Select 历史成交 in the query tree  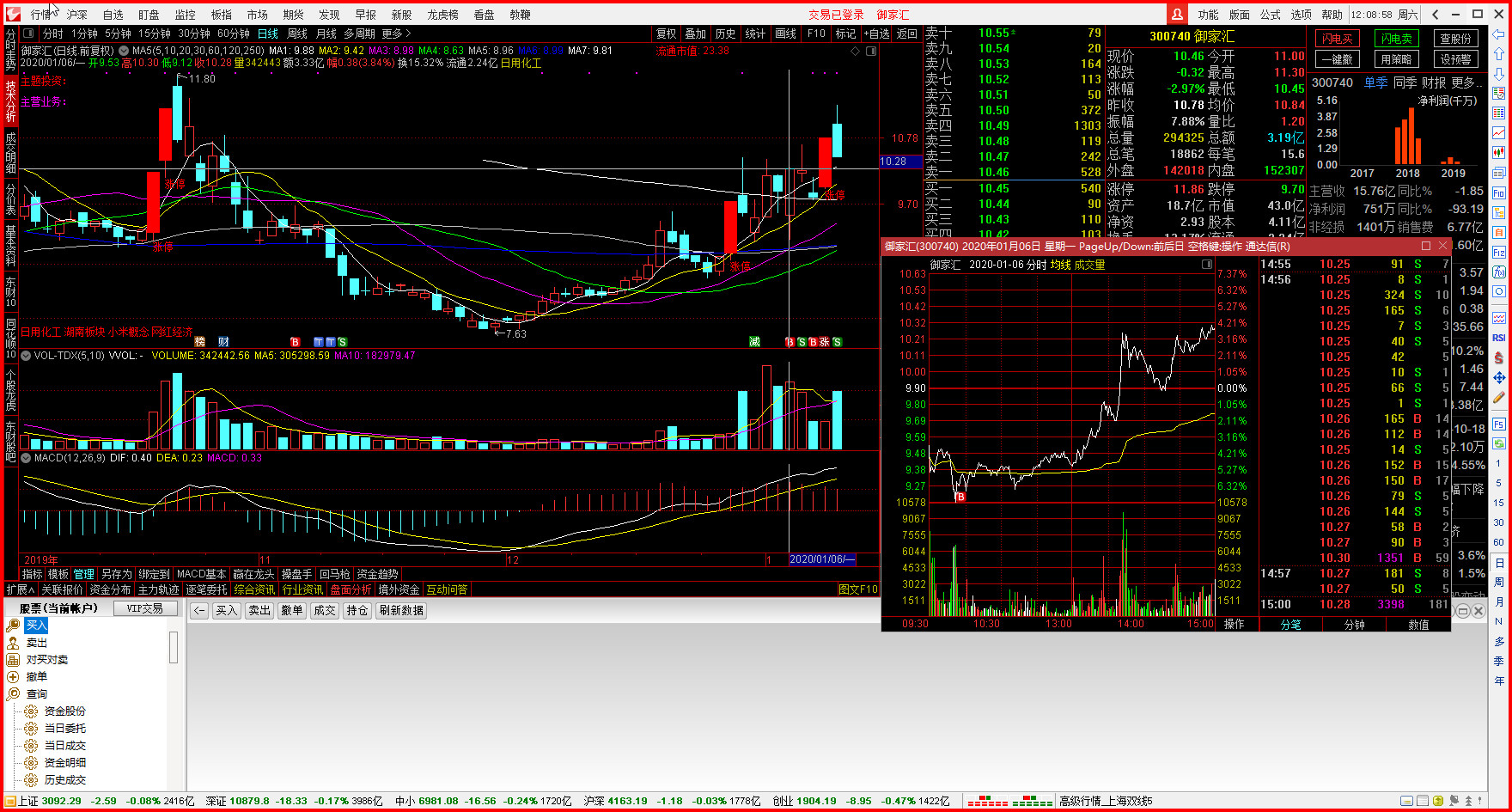[x=65, y=780]
